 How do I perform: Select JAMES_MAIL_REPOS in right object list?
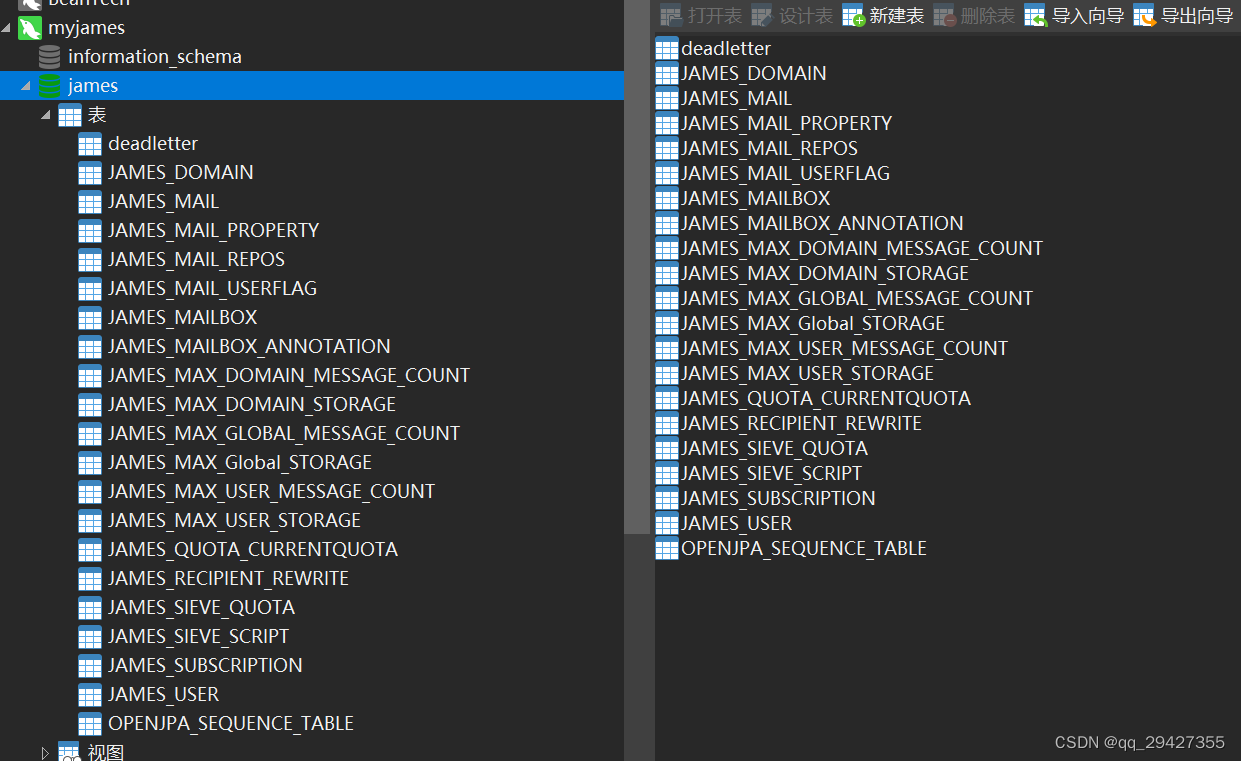pyautogui.click(x=770, y=148)
